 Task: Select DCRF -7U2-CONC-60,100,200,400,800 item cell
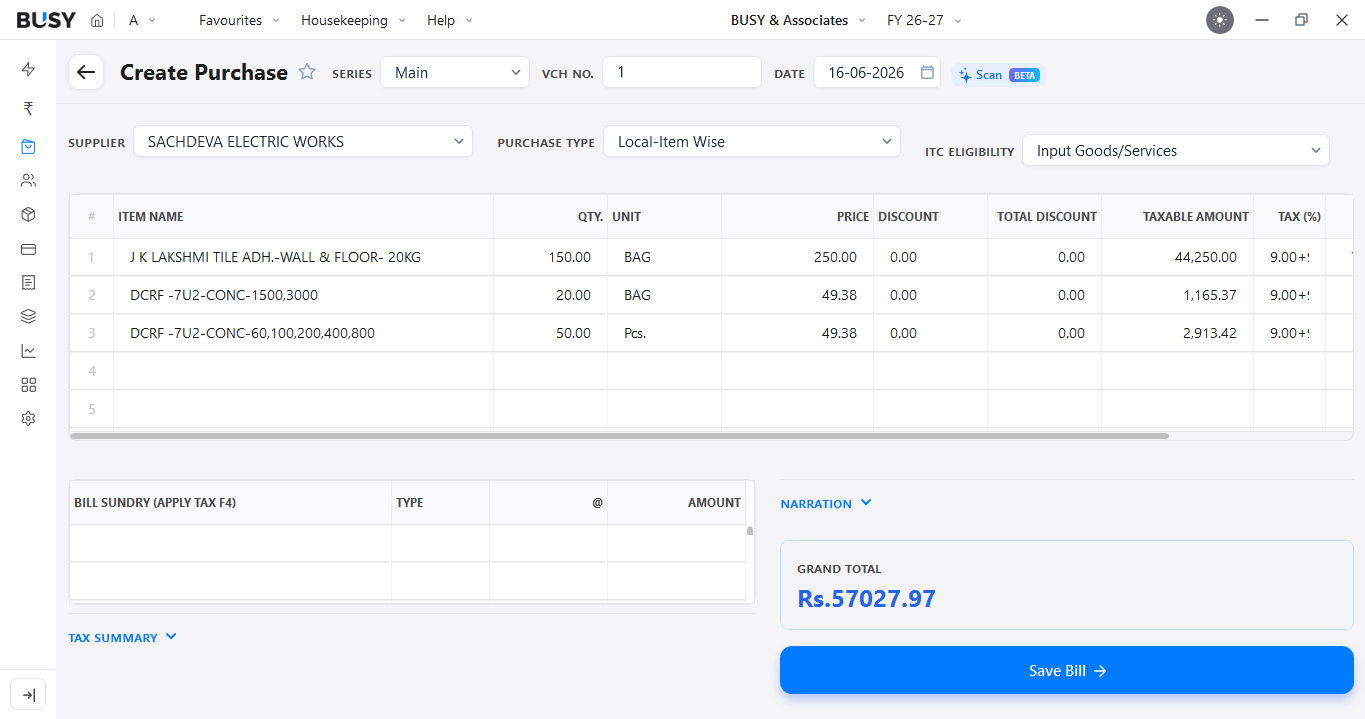click(x=303, y=333)
